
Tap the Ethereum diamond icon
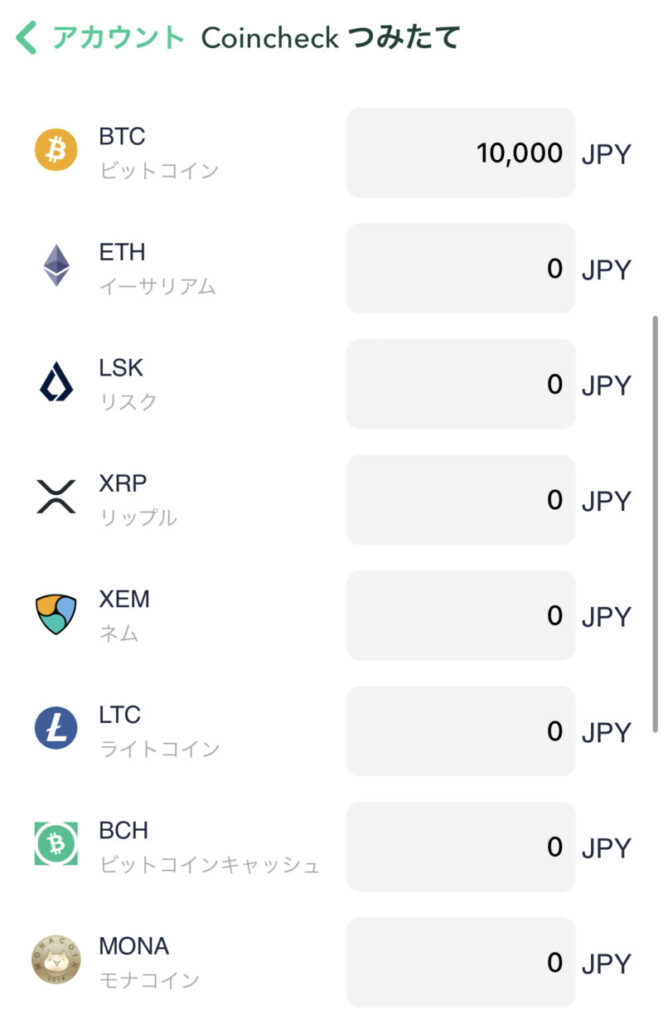pyautogui.click(x=56, y=265)
